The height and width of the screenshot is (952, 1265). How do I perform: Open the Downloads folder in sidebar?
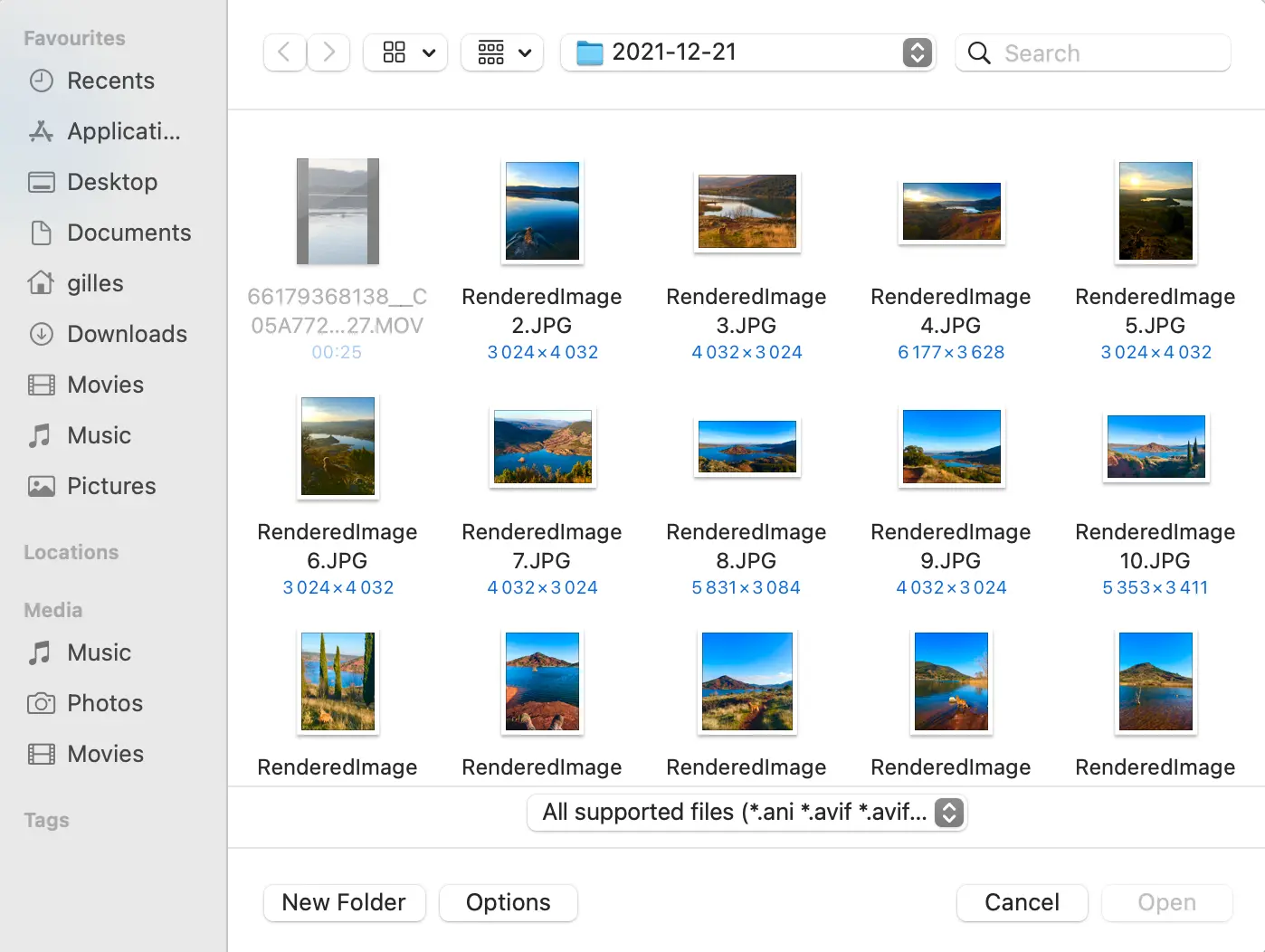coord(127,334)
